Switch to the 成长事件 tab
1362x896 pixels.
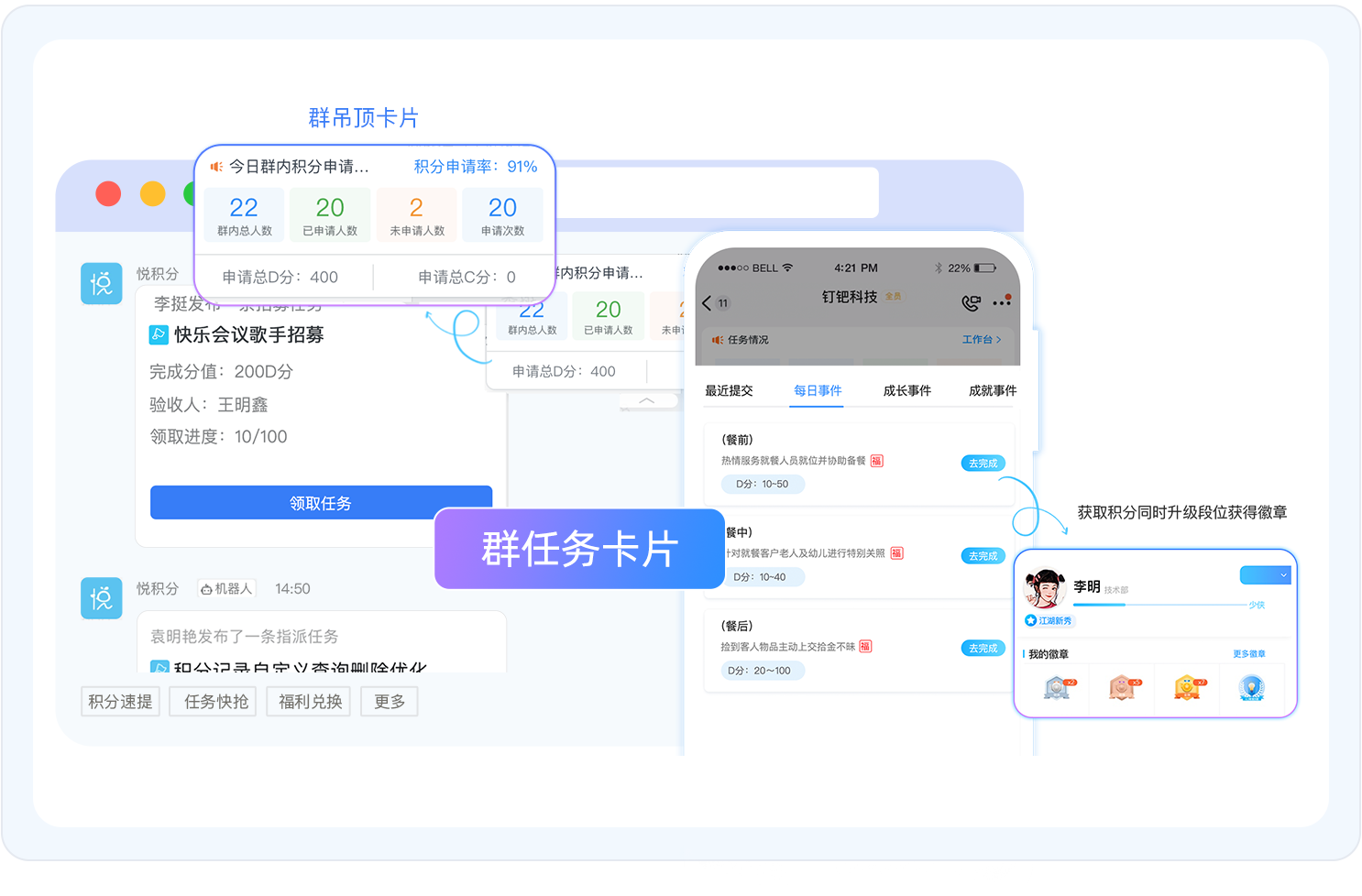tap(907, 390)
